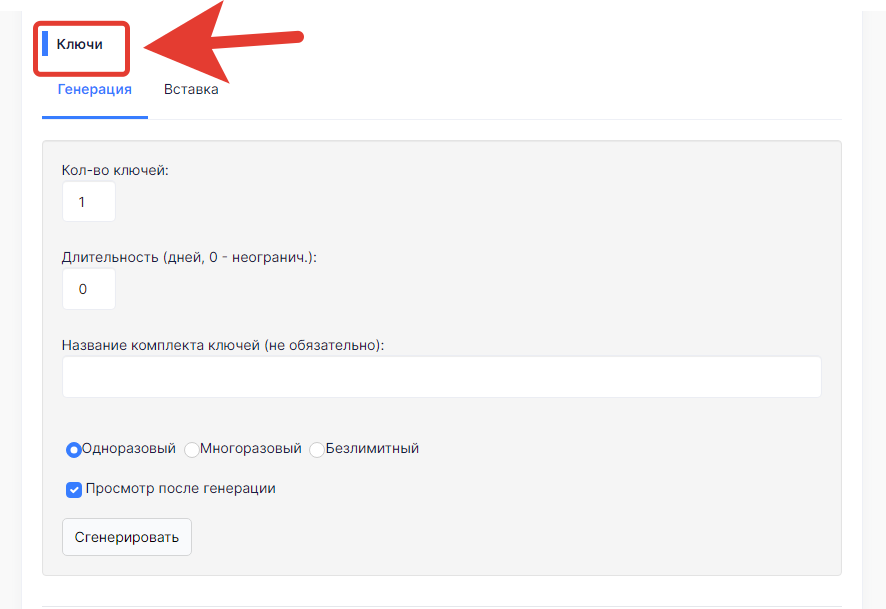Screen dimensions: 886x609
Task: Click the Сгенерировать button
Action: pos(127,537)
